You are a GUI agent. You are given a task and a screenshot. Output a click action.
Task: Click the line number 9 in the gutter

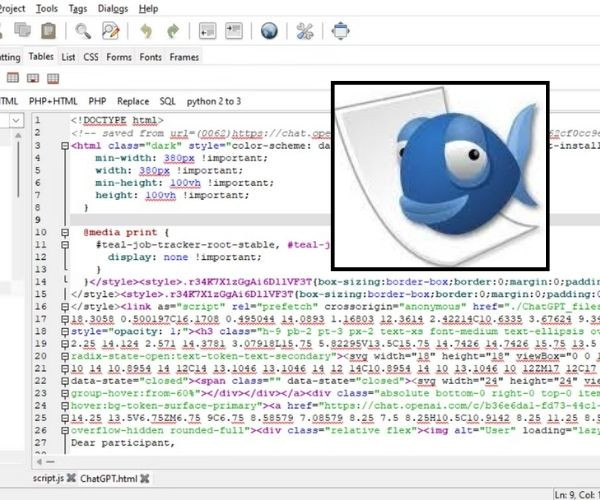[x=38, y=220]
